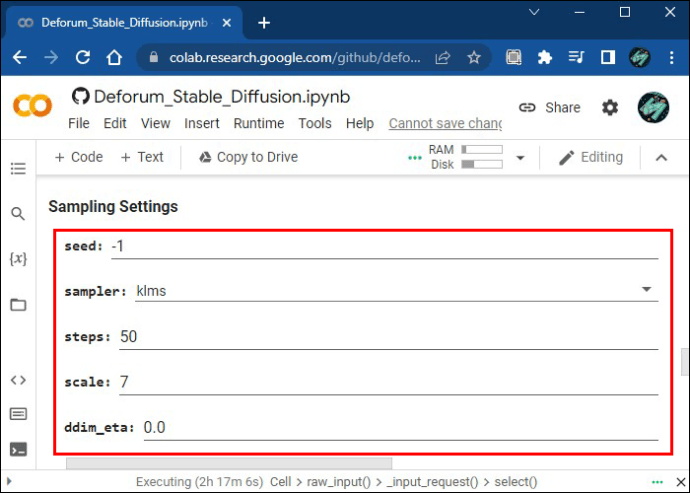690x493 pixels.
Task: Open the Editing mode selector
Action: [x=591, y=157]
